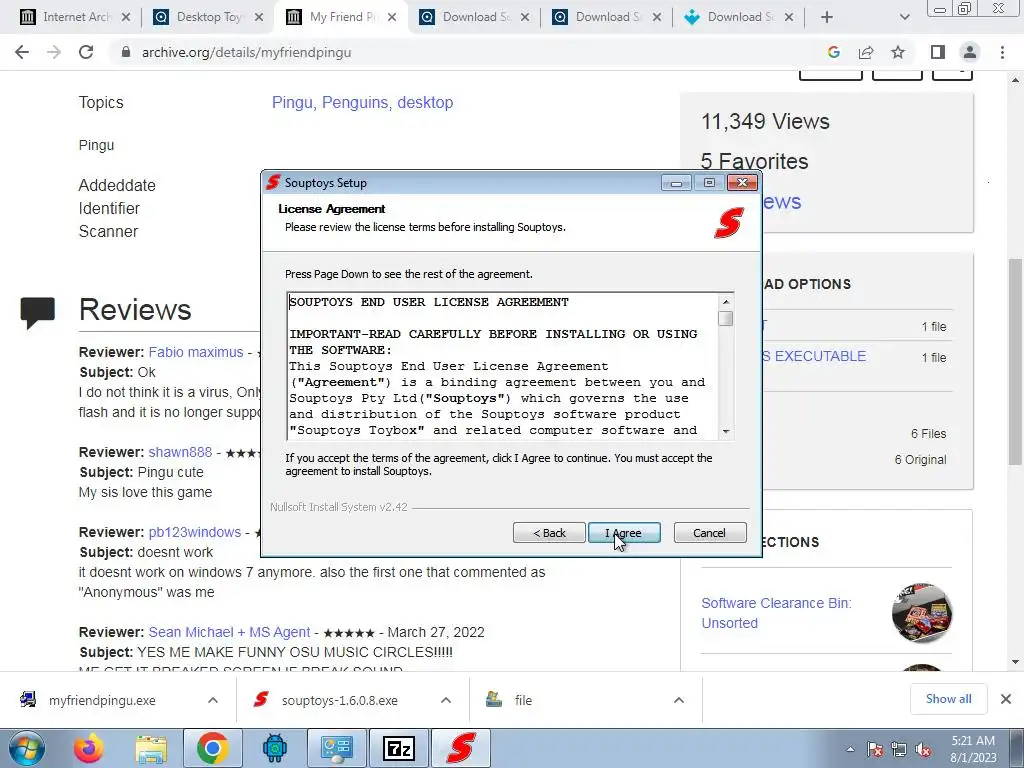1024x768 pixels.
Task: Click inside the license agreement text box
Action: pos(503,366)
